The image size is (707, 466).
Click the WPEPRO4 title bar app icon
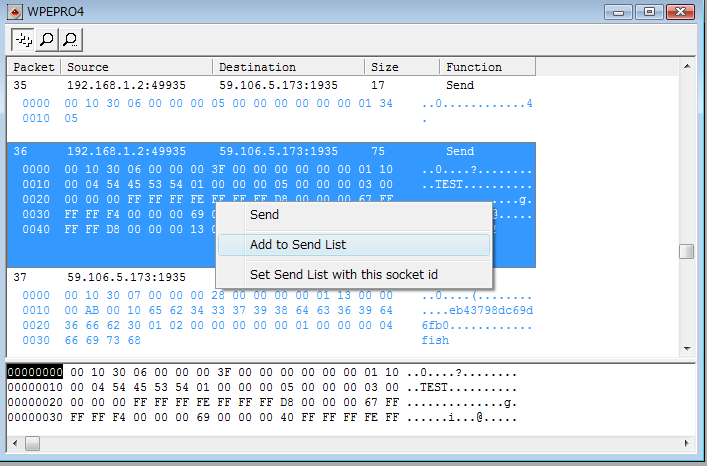tap(15, 12)
